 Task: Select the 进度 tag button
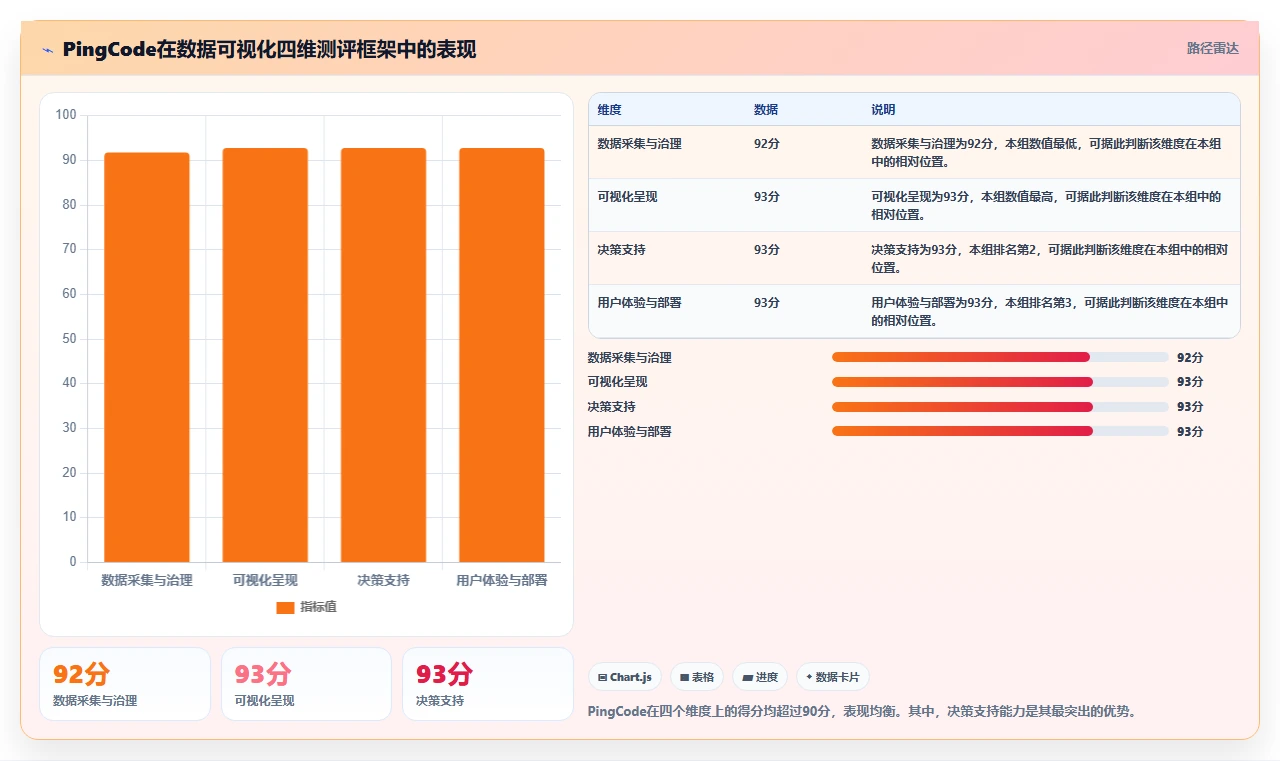click(x=760, y=677)
